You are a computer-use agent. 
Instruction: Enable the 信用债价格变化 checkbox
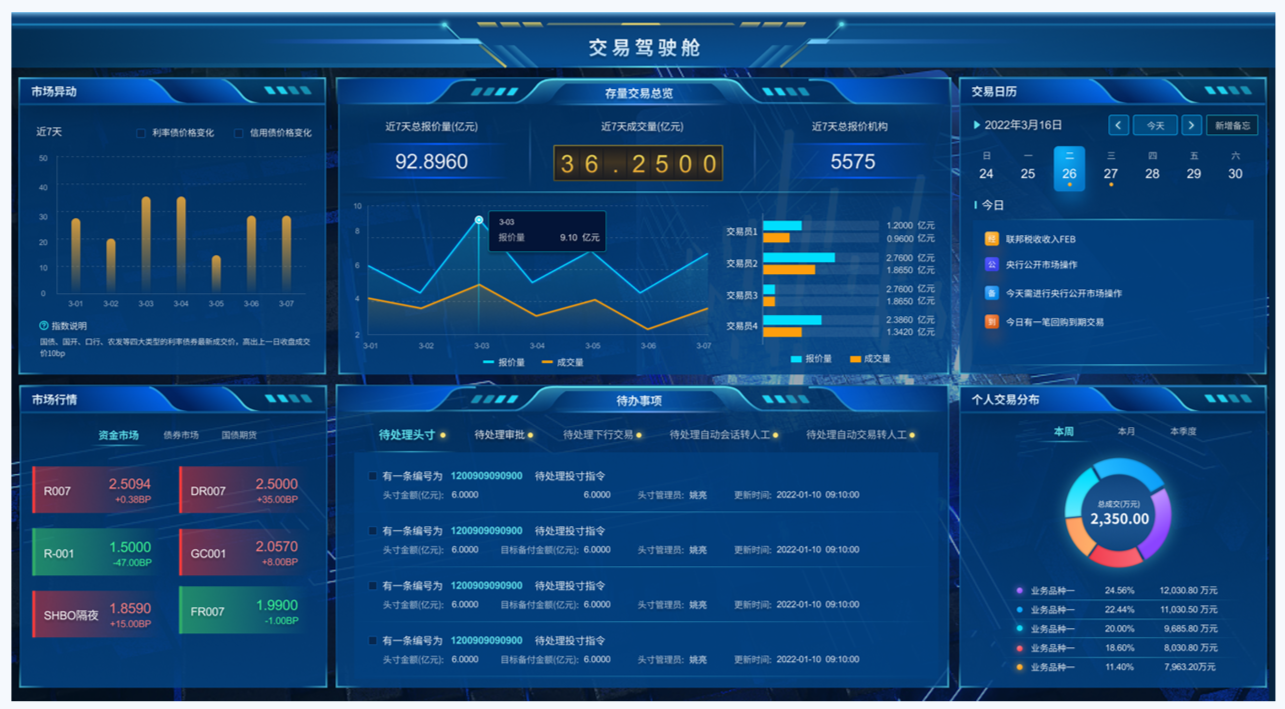[239, 133]
